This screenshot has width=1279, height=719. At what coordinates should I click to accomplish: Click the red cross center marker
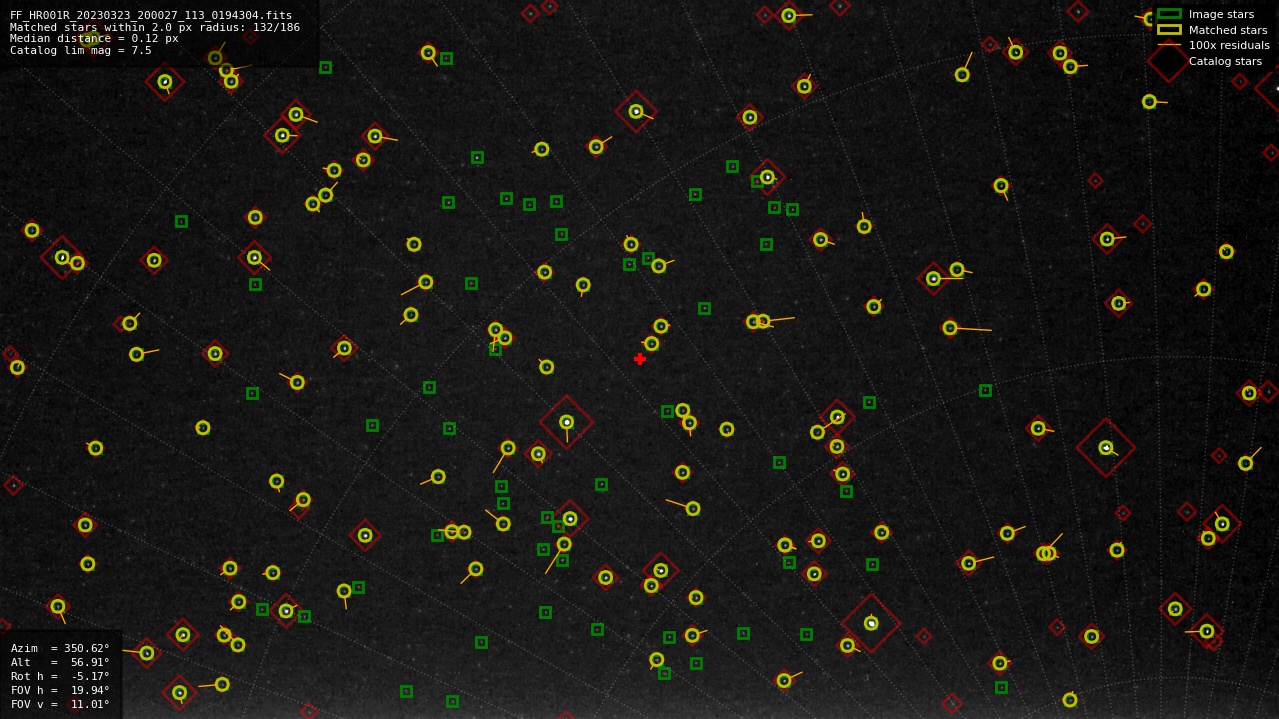pos(640,359)
